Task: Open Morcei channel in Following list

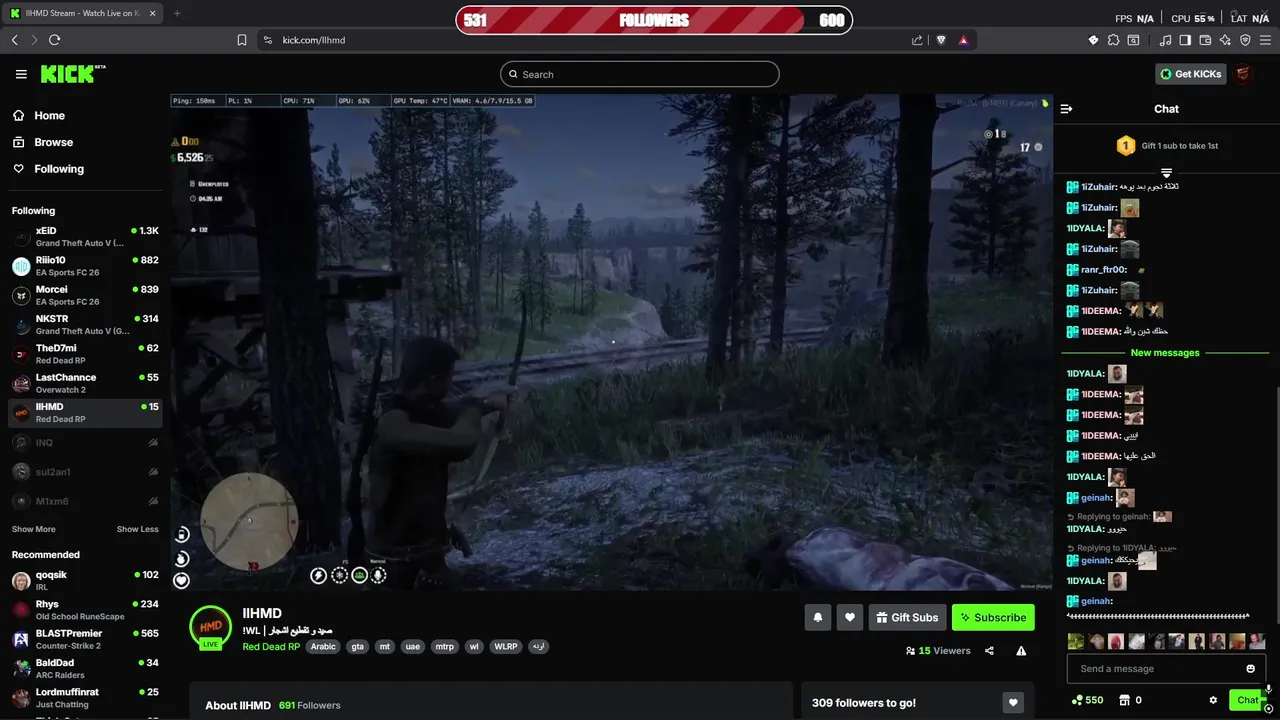Action: (x=85, y=295)
